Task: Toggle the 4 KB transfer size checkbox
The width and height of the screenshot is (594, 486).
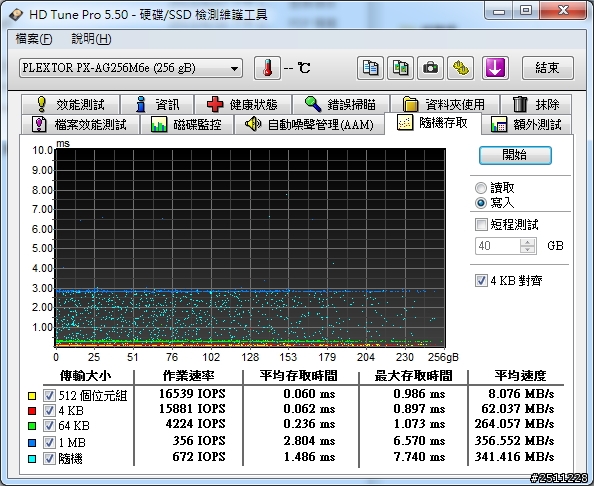Action: 49,410
